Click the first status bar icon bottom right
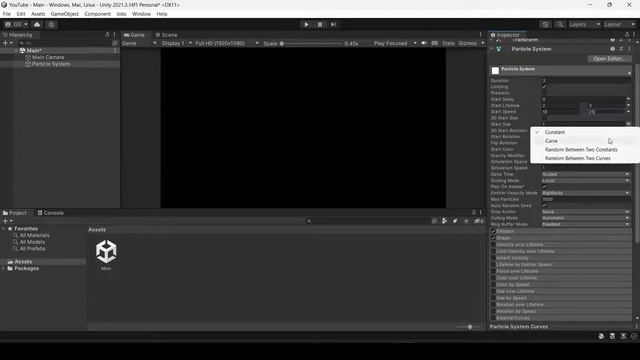This screenshot has width=640, height=360. pos(601,336)
